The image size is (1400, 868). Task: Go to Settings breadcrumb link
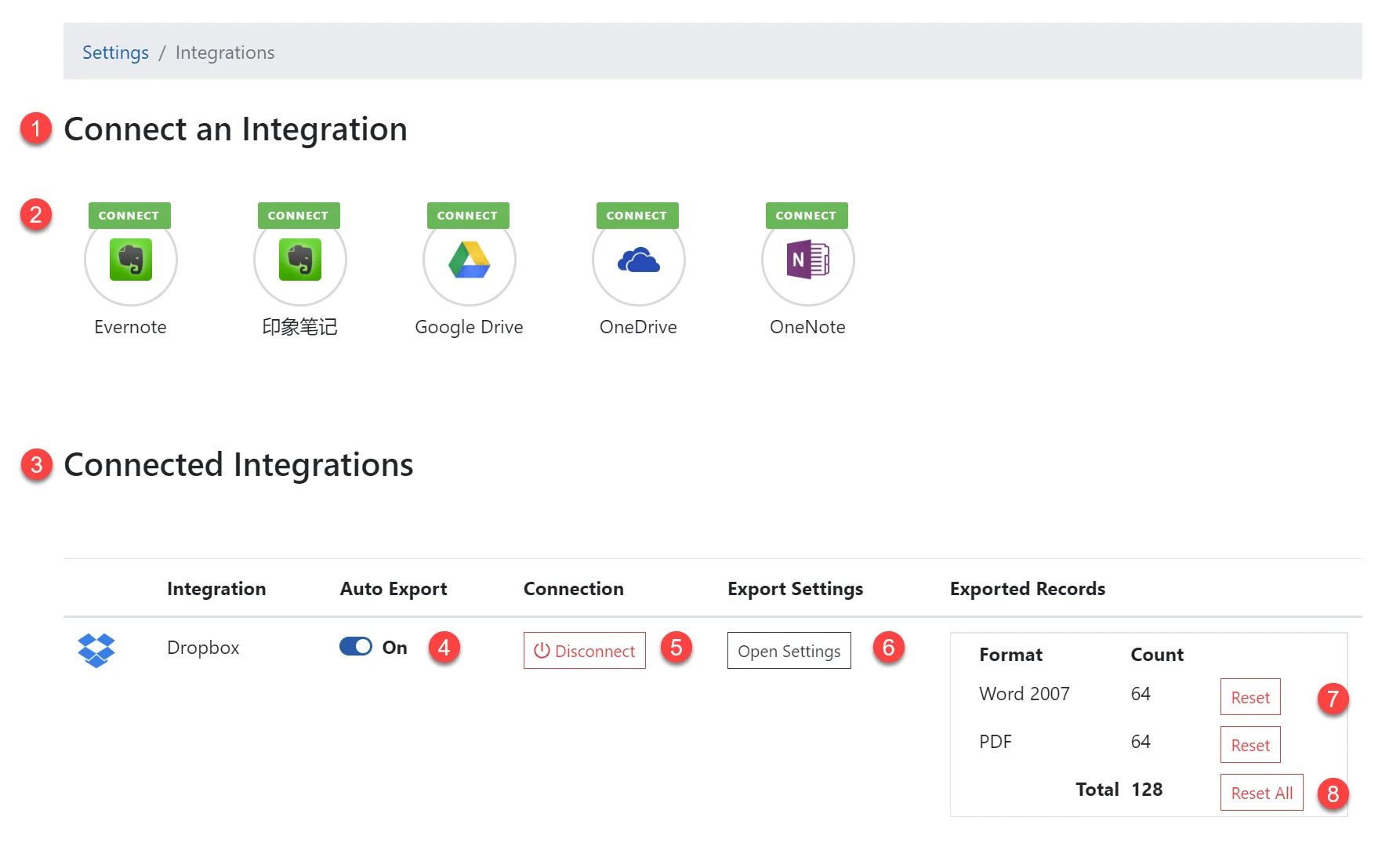[x=115, y=53]
